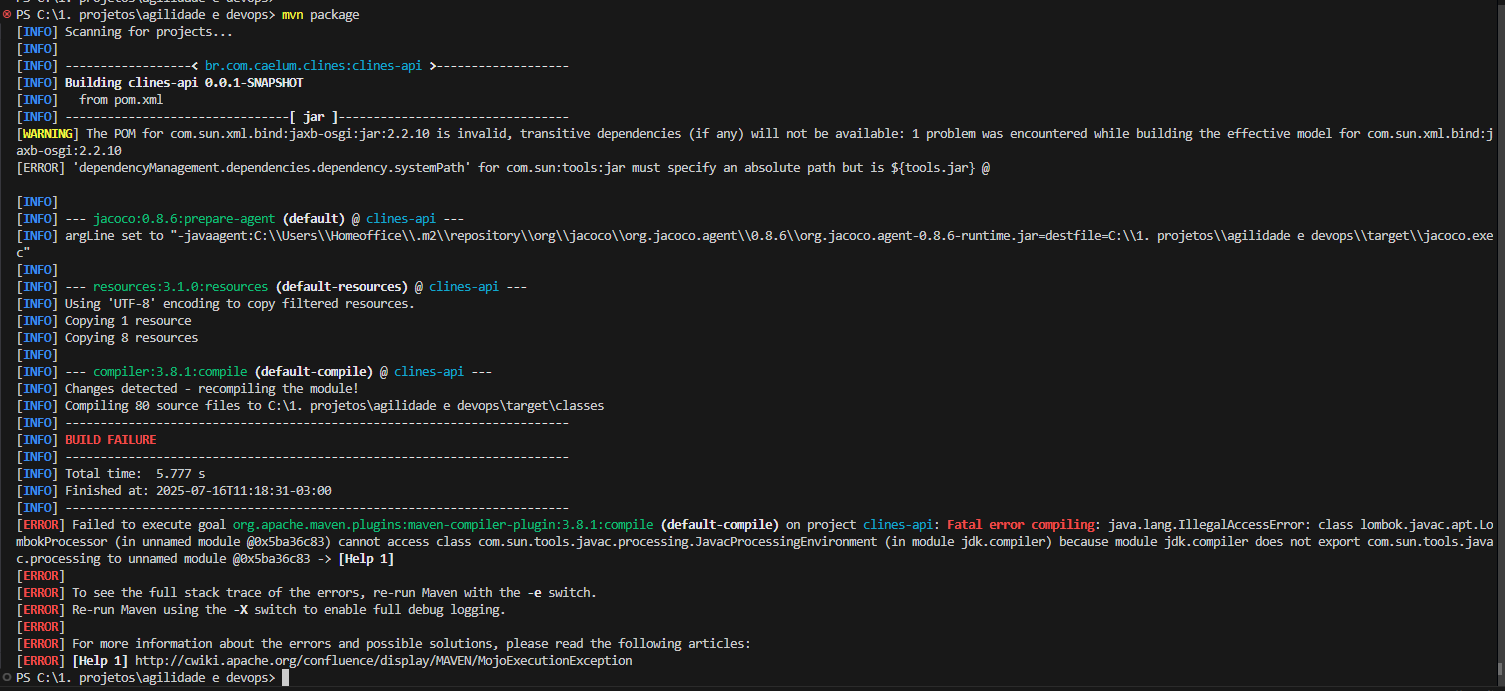Image resolution: width=1505 pixels, height=691 pixels.
Task: Click the red "Fatal error compiling" text
Action: [x=1021, y=525]
